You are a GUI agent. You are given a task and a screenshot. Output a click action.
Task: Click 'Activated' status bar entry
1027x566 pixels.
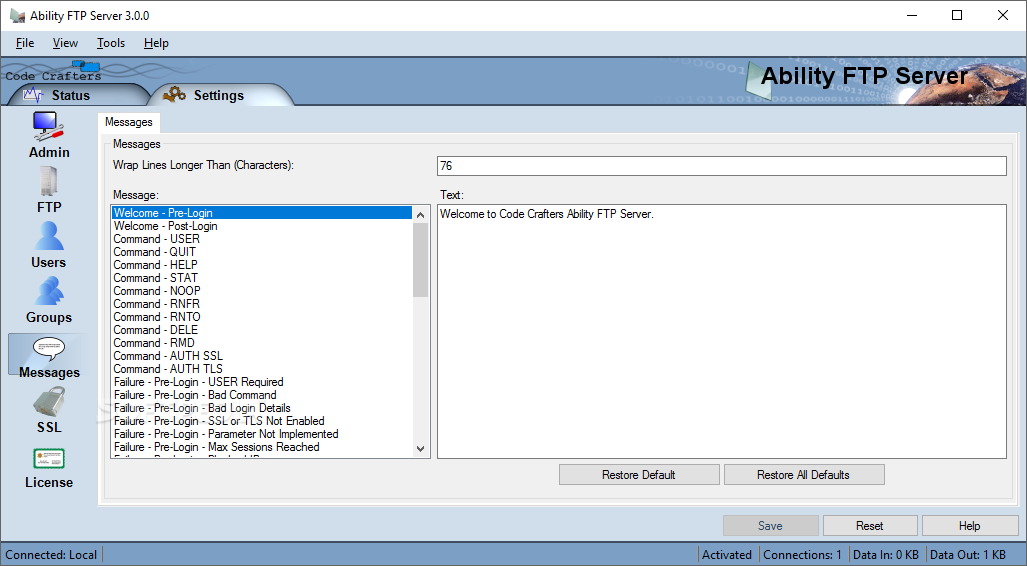coord(727,555)
